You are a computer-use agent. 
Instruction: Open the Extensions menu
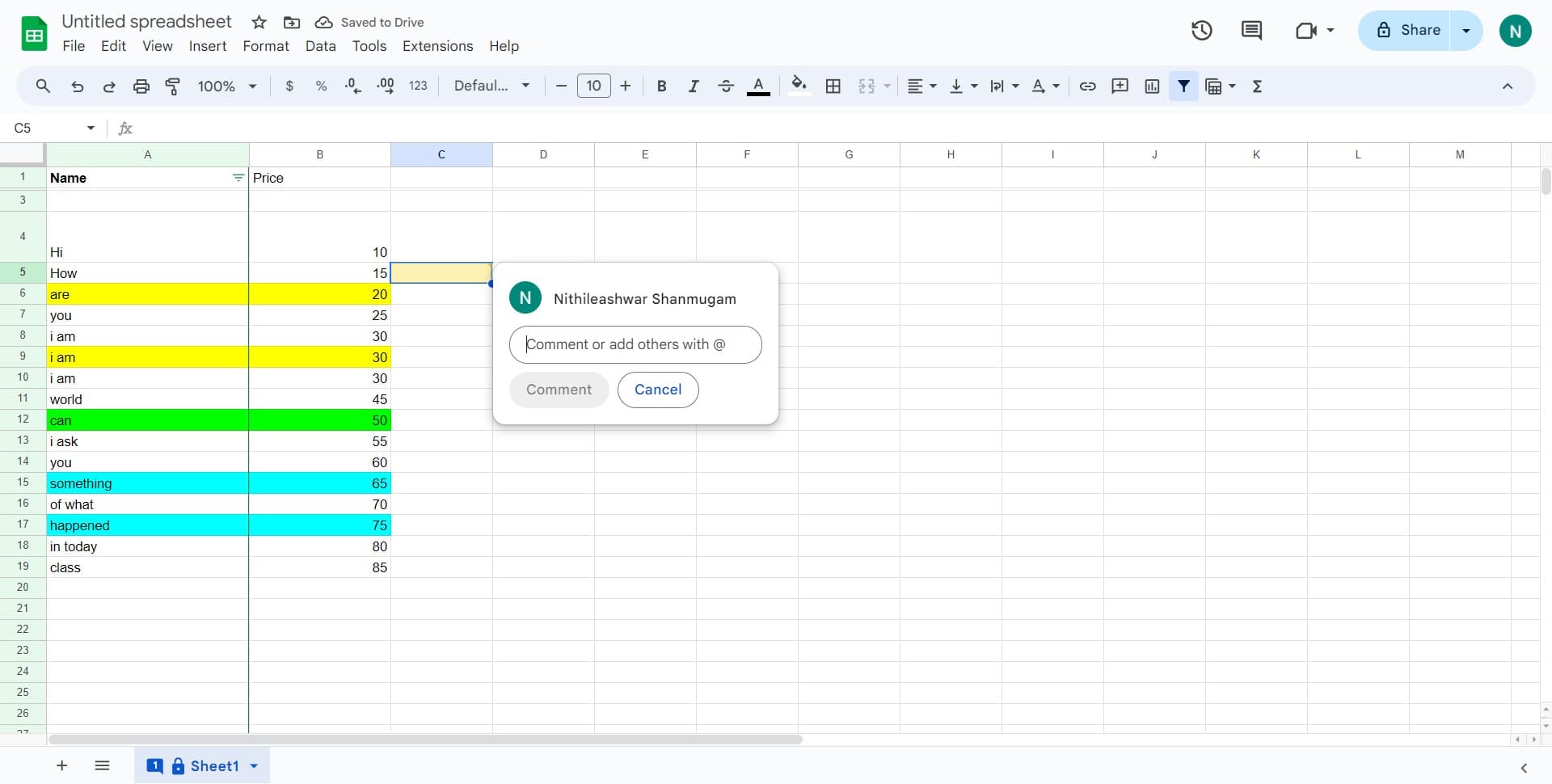tap(437, 46)
